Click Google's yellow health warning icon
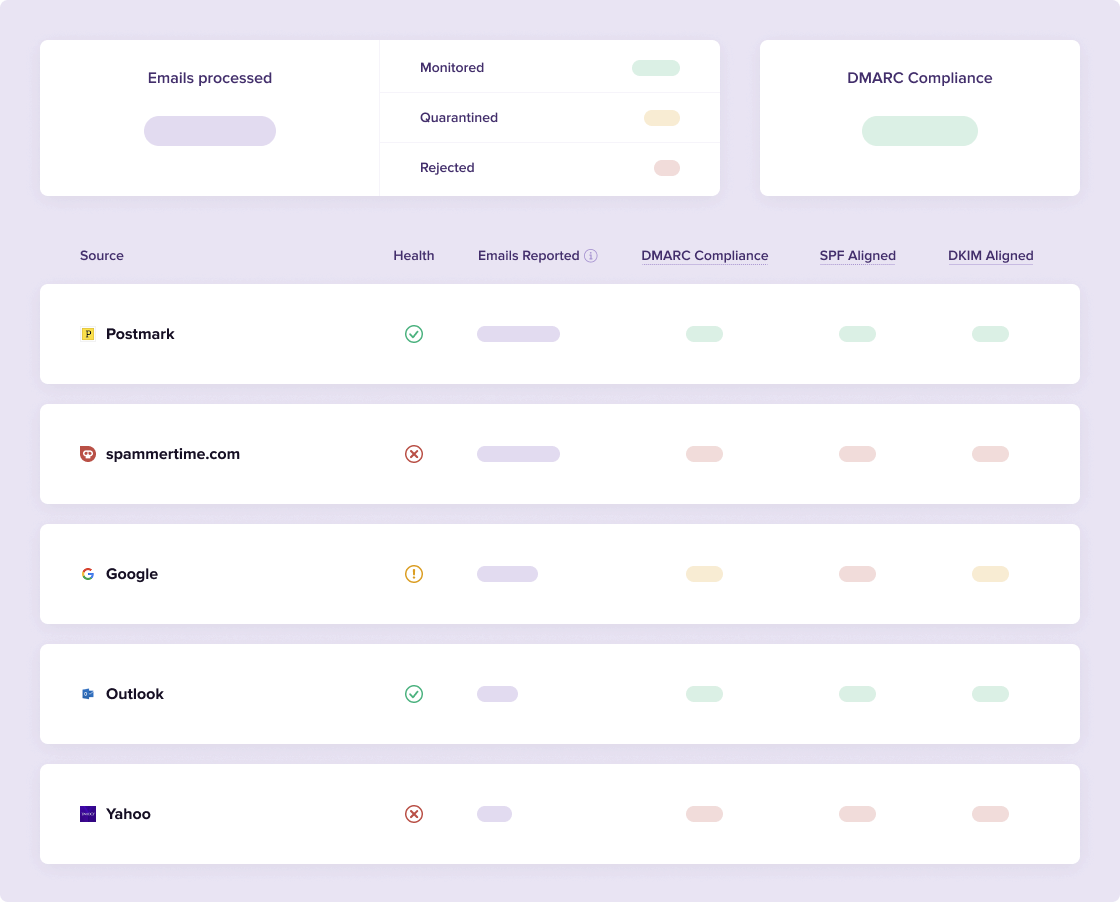Screen dimensions: 1120x902 [x=414, y=574]
